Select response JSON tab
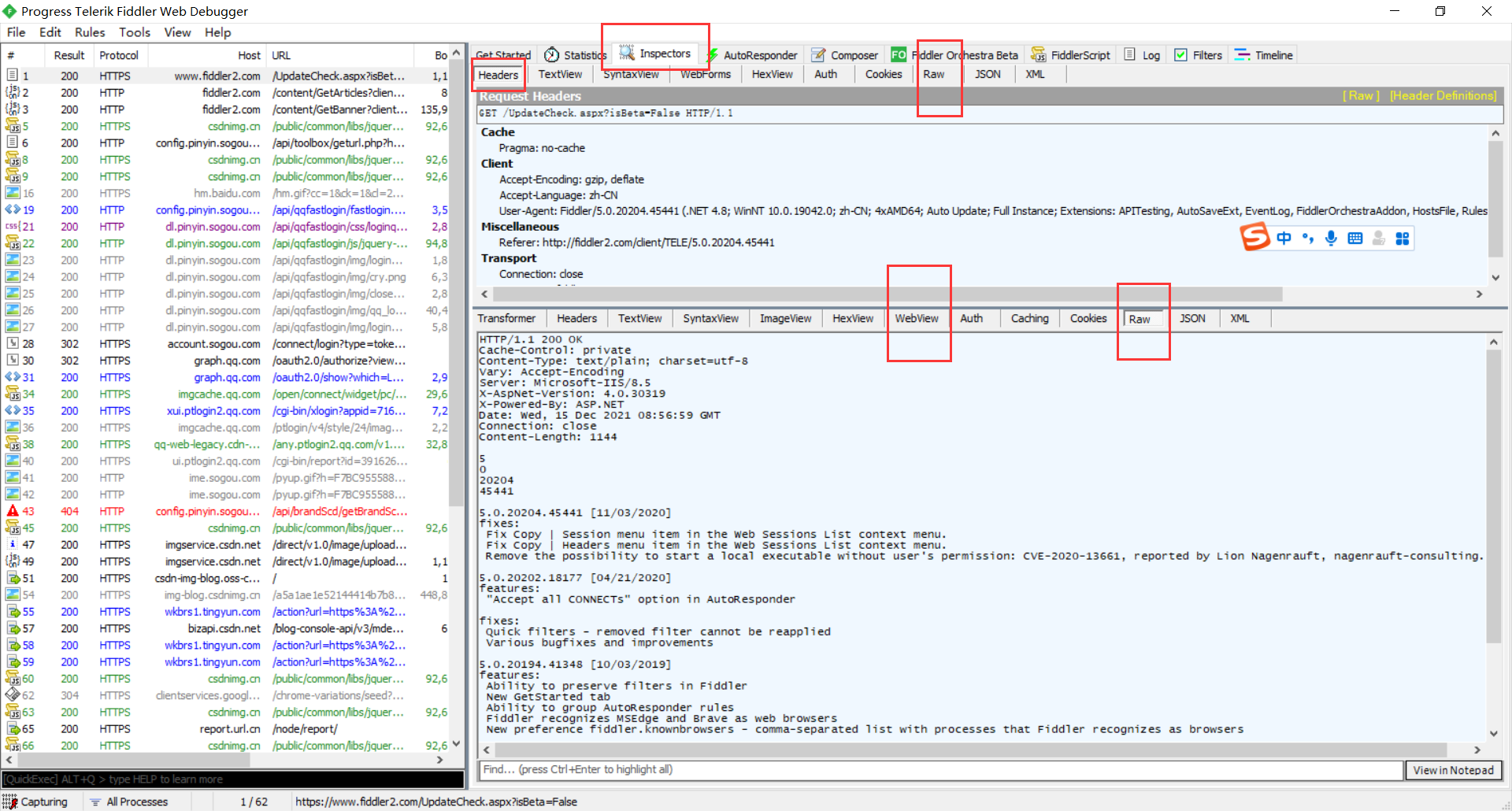Screen dimensions: 1512x811 click(1192, 318)
